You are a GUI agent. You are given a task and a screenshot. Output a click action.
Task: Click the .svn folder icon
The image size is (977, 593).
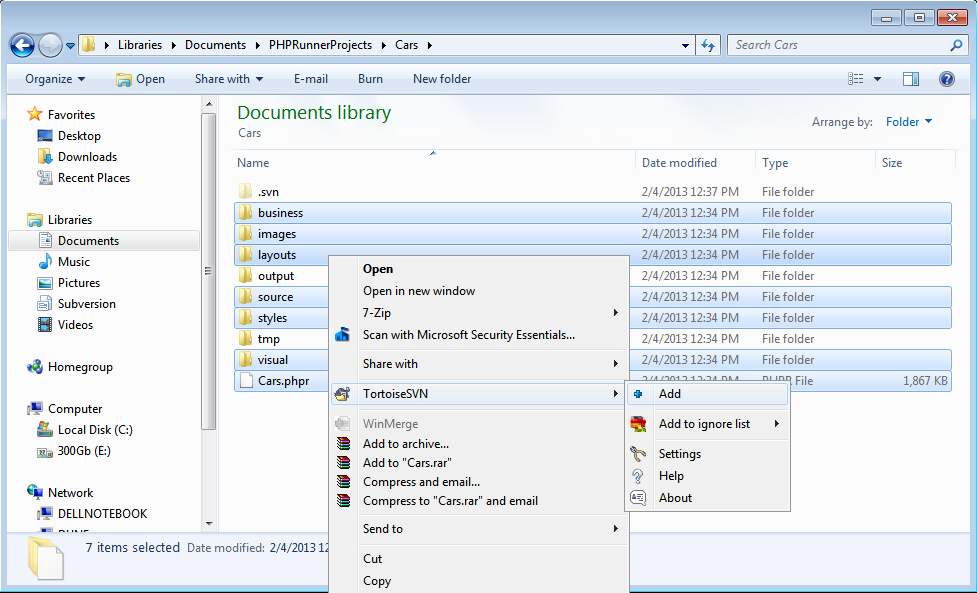pos(245,192)
